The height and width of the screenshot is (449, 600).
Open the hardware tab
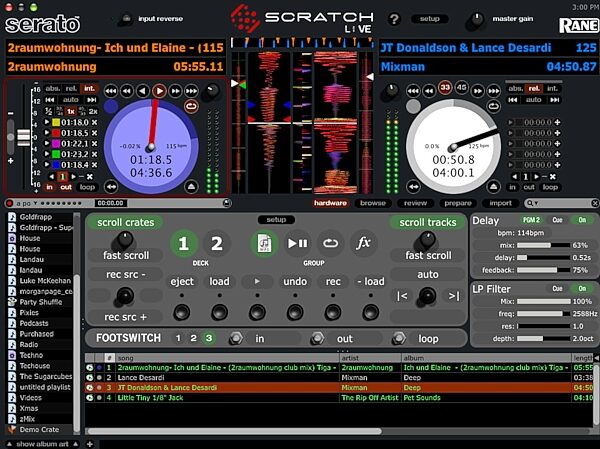[x=330, y=203]
